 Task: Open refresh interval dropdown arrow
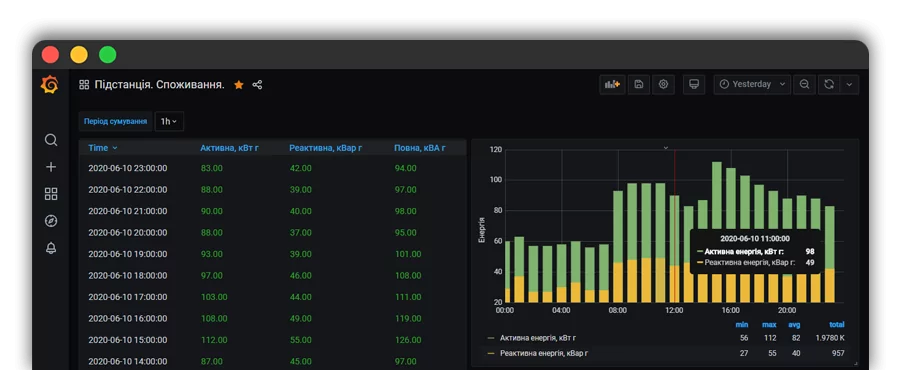tap(849, 84)
